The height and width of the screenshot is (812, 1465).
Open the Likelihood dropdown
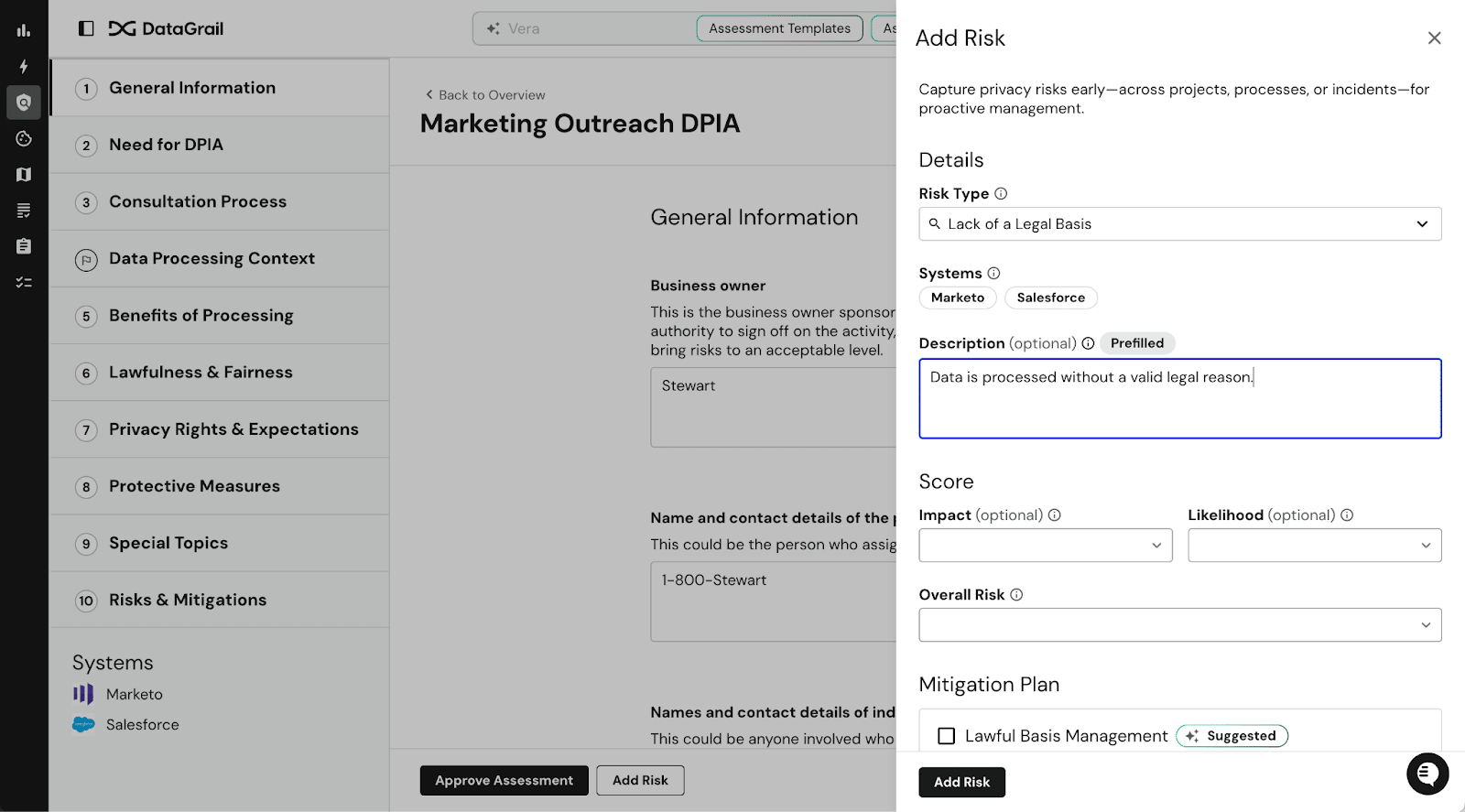[1315, 546]
